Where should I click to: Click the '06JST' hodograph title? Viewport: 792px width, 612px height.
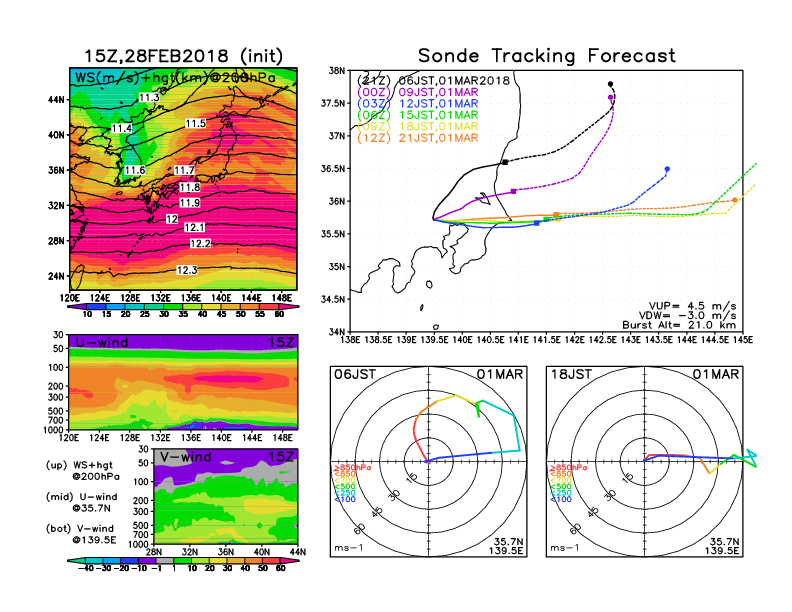coord(355,374)
